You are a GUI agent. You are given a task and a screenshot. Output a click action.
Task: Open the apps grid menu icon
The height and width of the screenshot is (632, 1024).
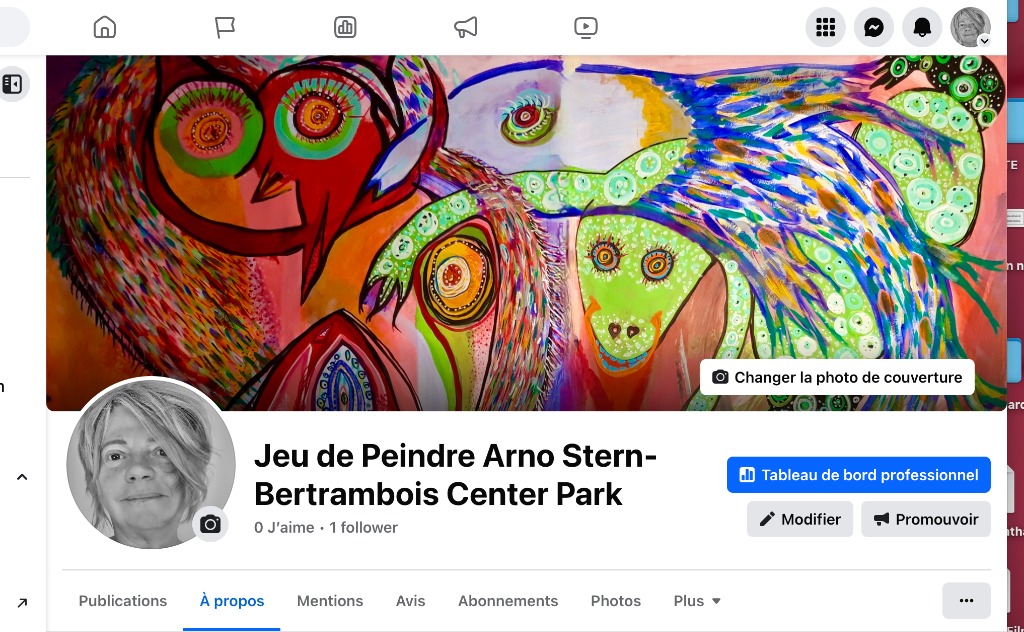(825, 27)
